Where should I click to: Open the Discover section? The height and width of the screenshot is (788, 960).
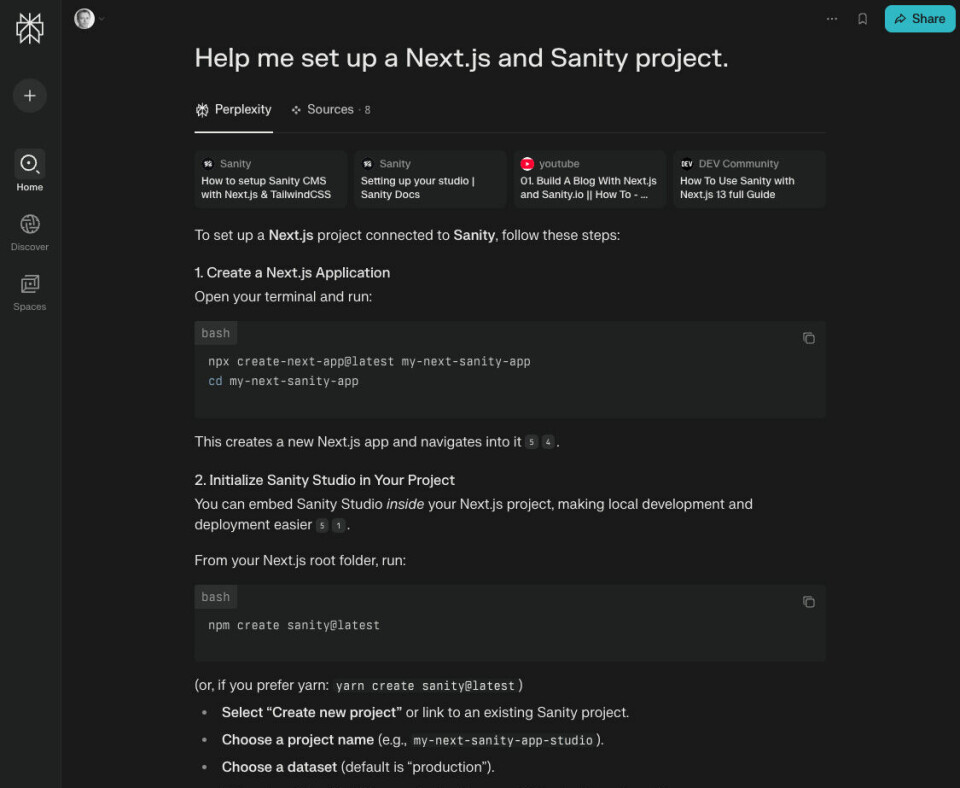point(29,232)
